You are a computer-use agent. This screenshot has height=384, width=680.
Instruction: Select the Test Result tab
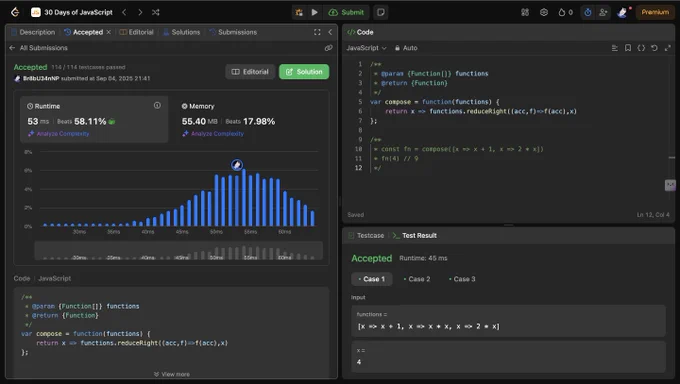[415, 235]
